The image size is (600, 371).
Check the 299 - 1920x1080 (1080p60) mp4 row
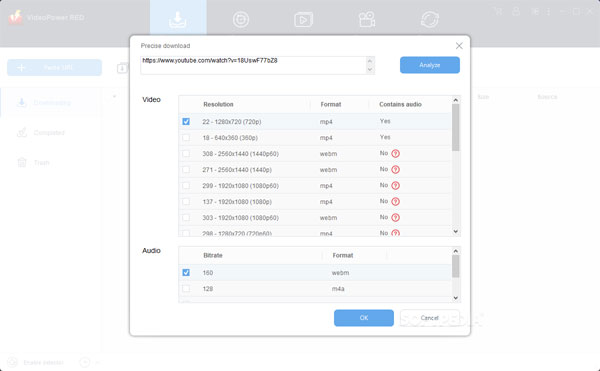[x=186, y=186]
